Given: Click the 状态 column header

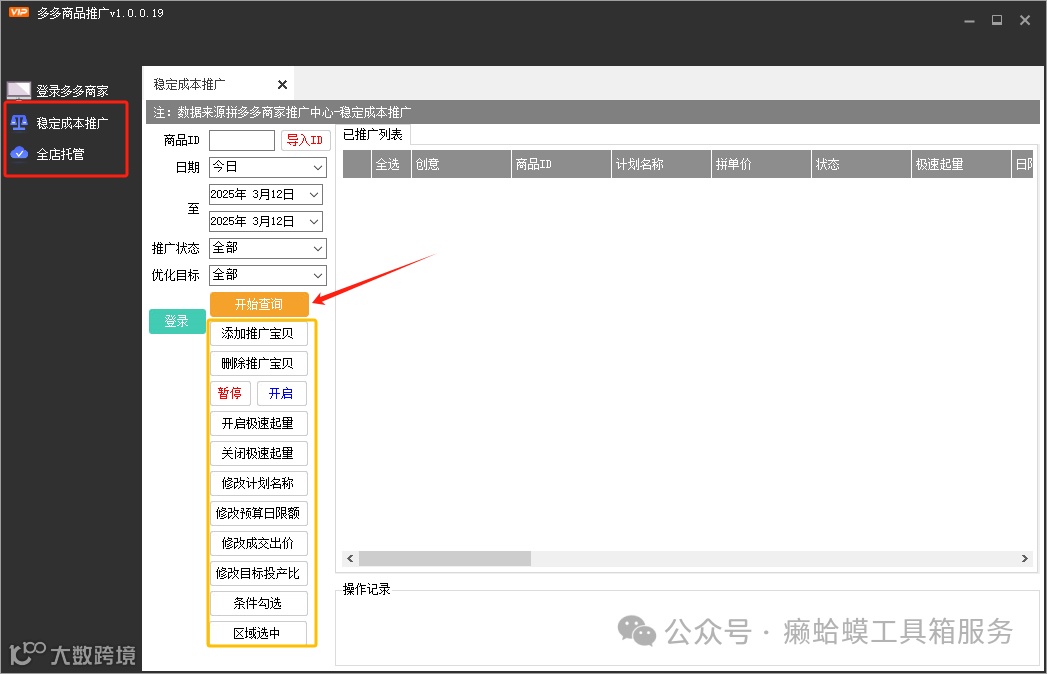Looking at the screenshot, I should [861, 164].
